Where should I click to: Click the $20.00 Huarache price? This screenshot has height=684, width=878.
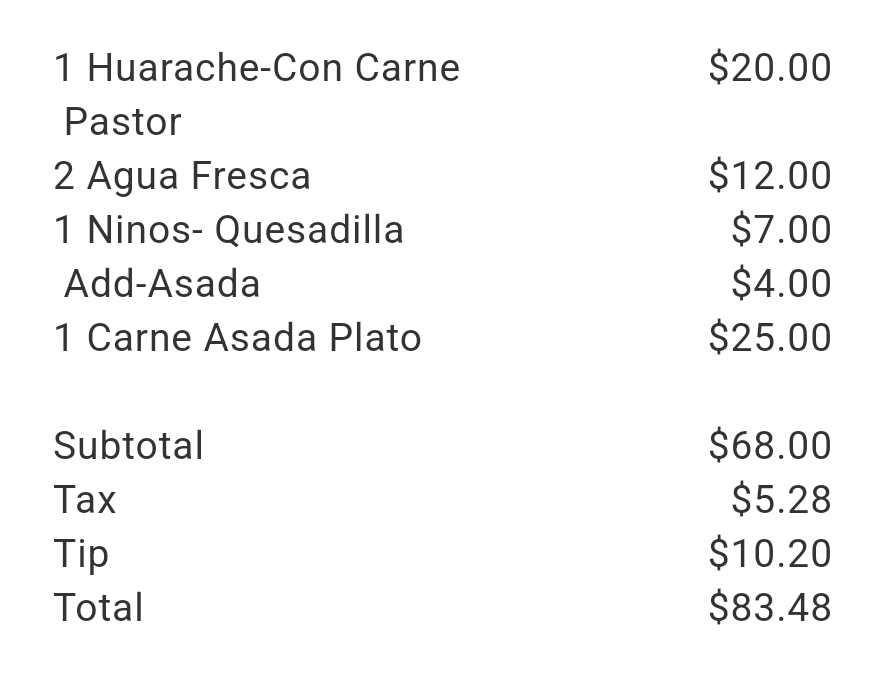pyautogui.click(x=769, y=68)
